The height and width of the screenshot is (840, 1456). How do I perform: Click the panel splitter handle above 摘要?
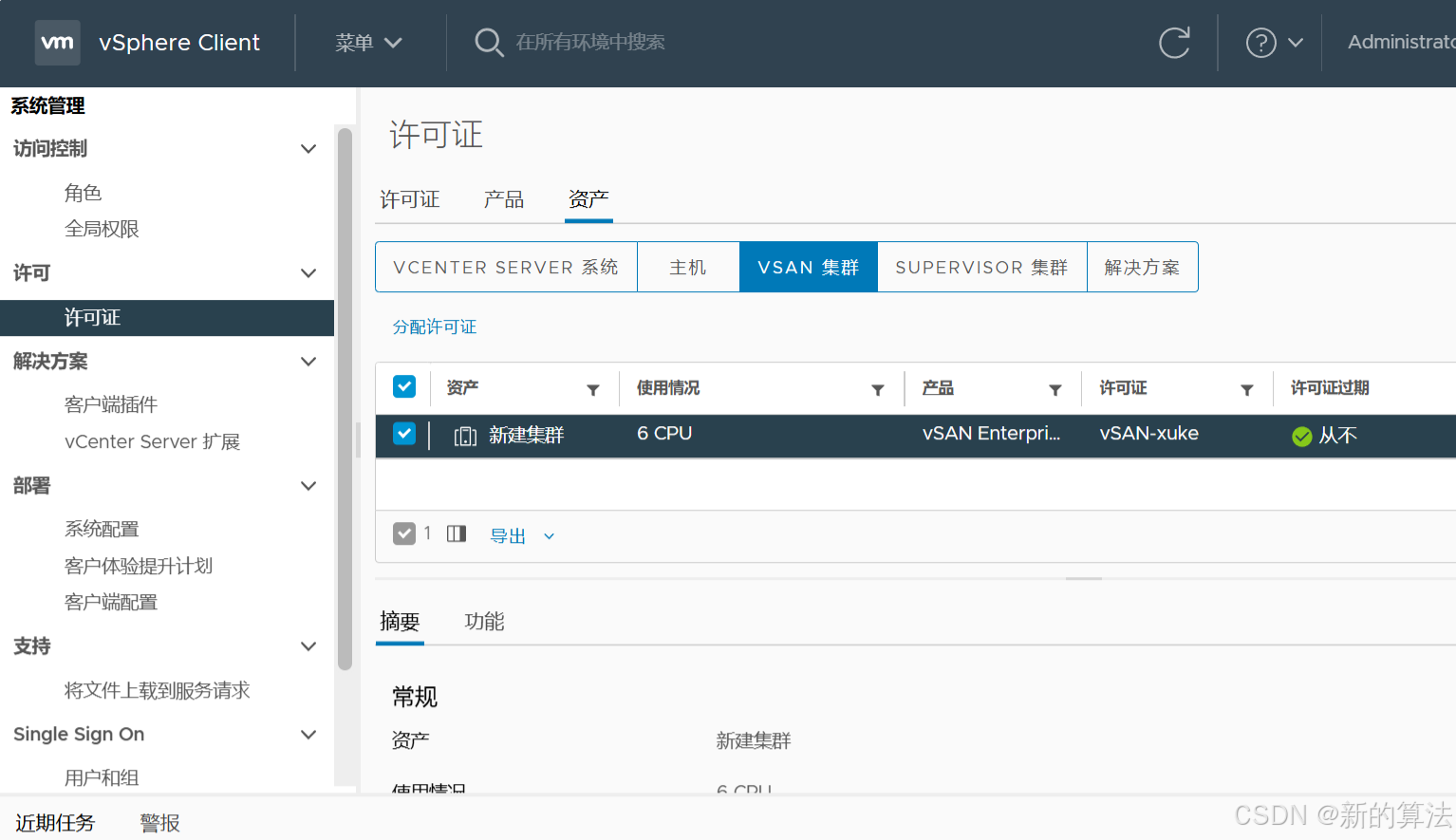1084,578
